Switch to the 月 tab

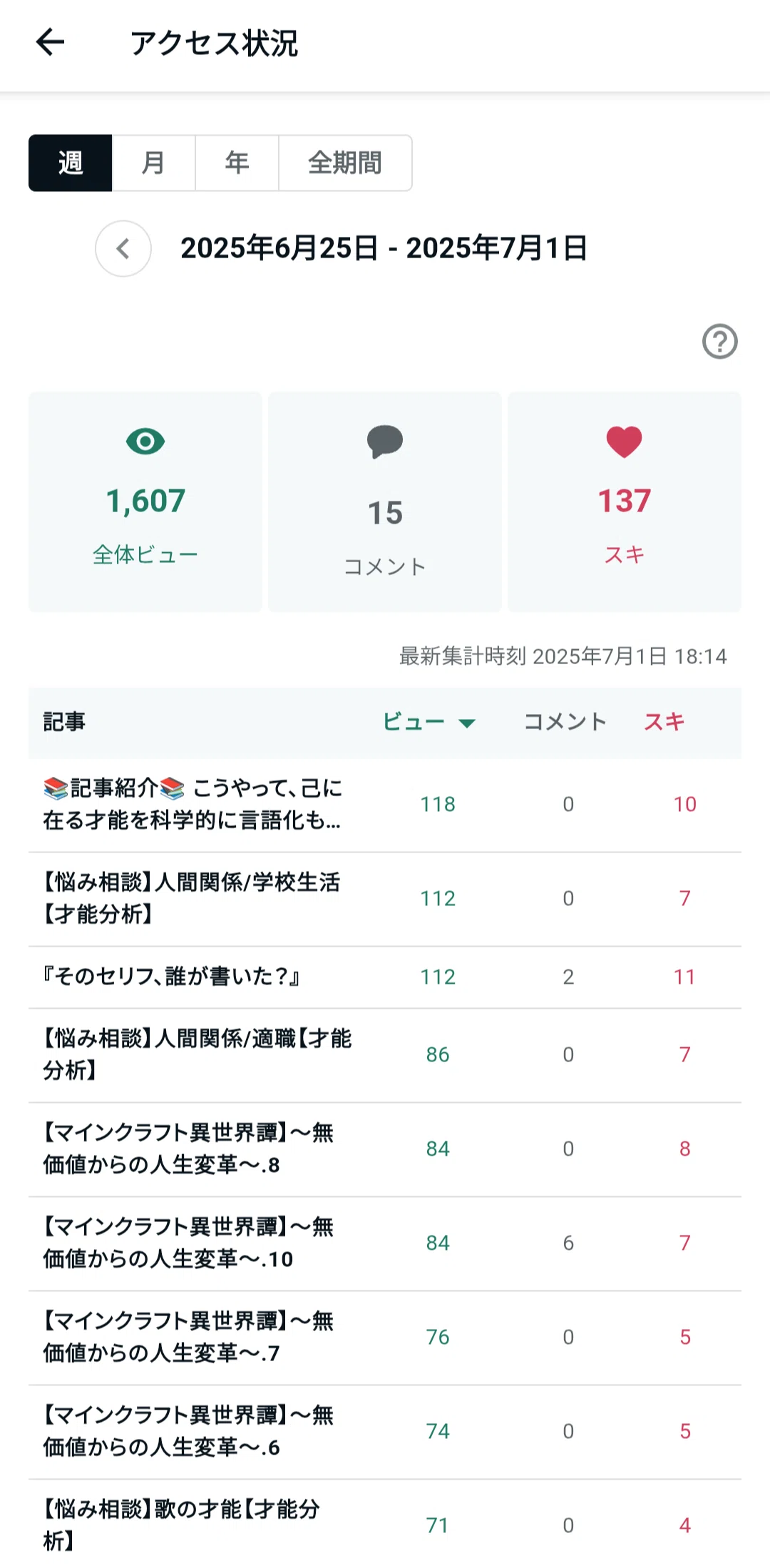(153, 163)
